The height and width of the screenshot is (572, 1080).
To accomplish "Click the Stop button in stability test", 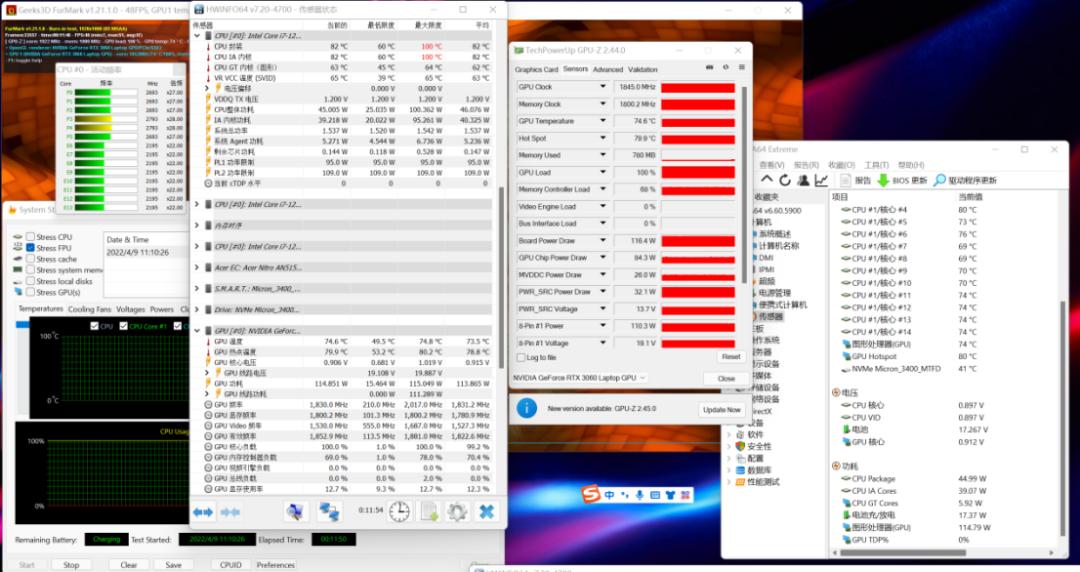I will click(x=71, y=565).
